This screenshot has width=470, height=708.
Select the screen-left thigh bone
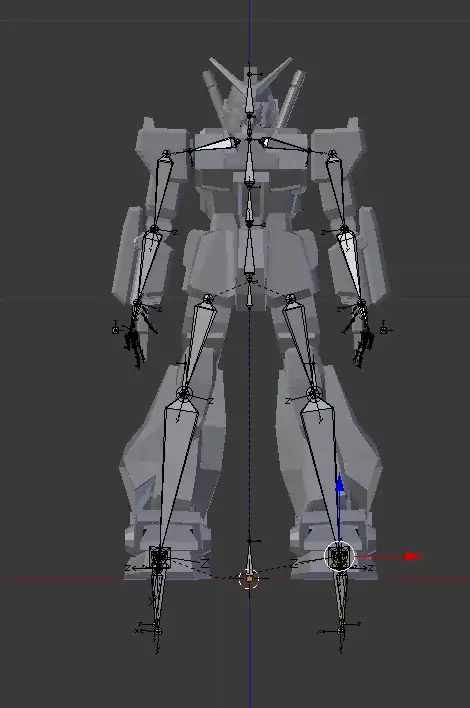point(197,343)
